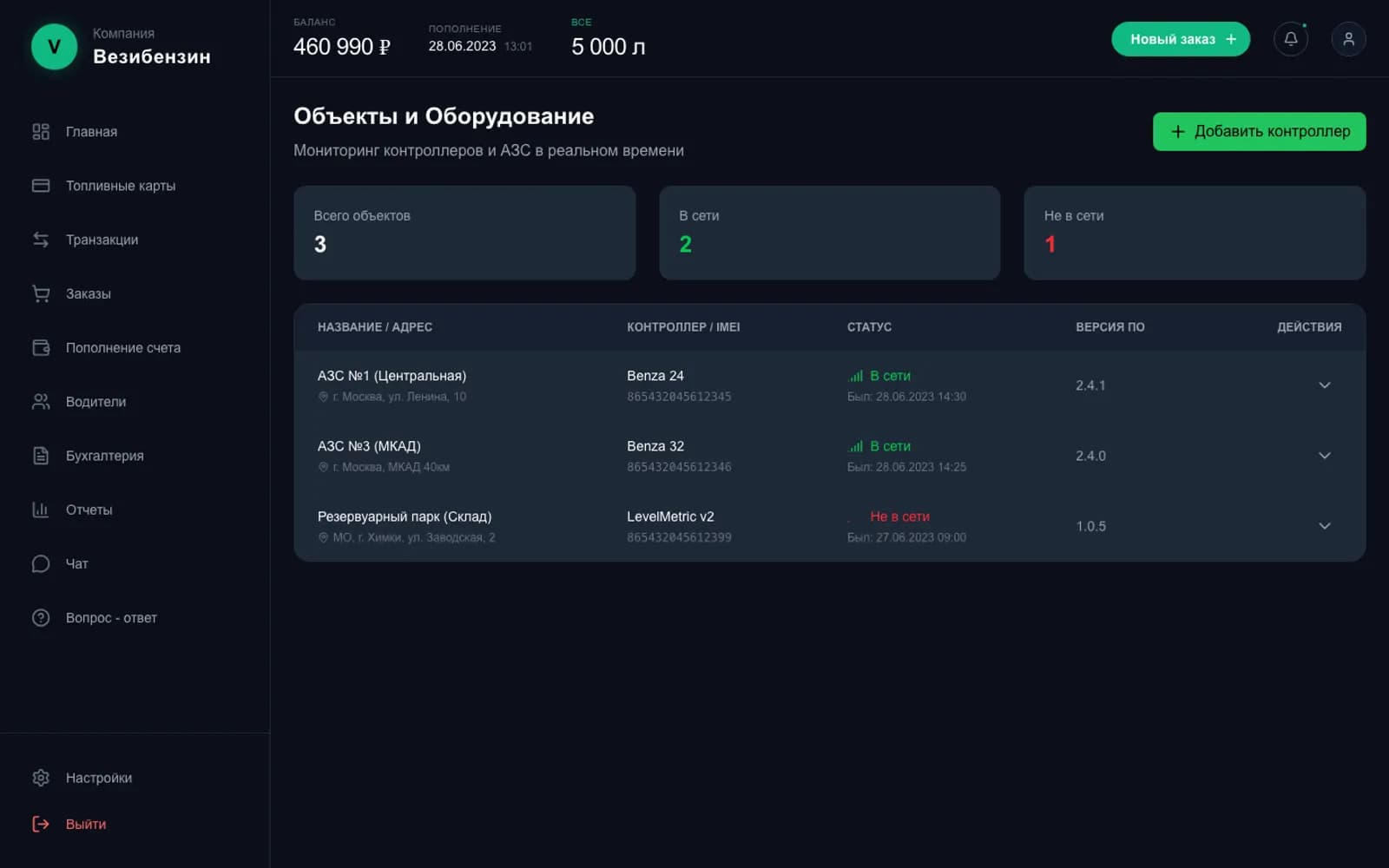Click the Выйти logout arrow icon
The width and height of the screenshot is (1389, 868).
(41, 824)
